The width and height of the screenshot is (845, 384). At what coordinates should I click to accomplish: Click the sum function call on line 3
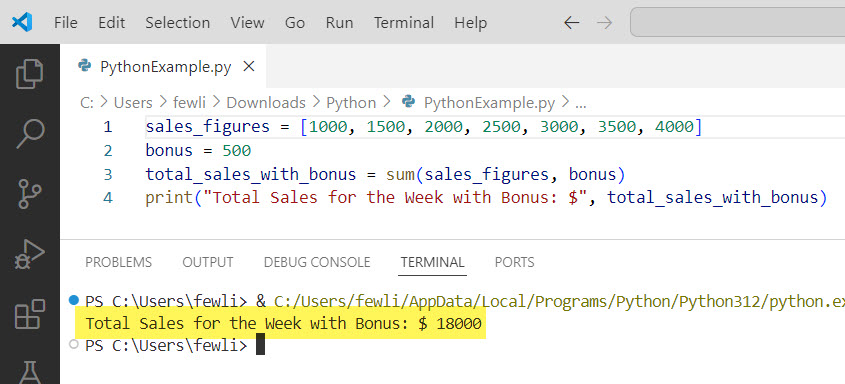click(x=400, y=174)
